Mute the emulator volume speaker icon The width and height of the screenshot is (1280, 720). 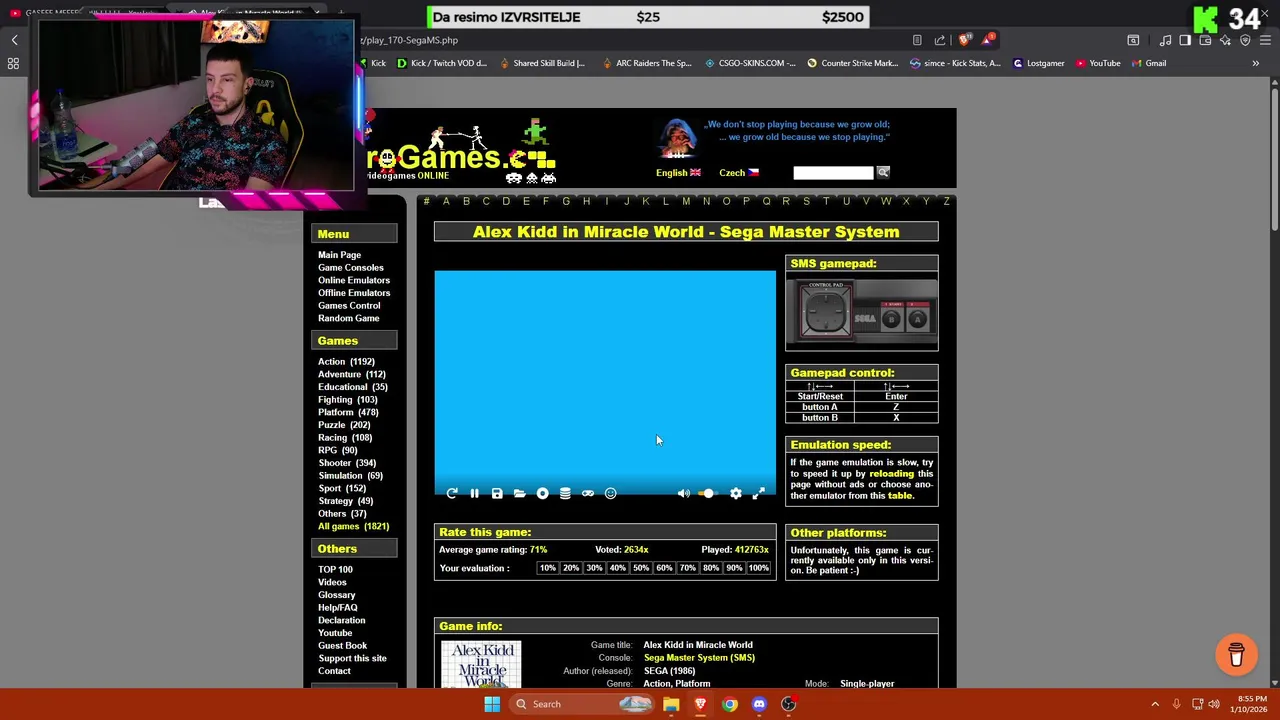(x=684, y=493)
